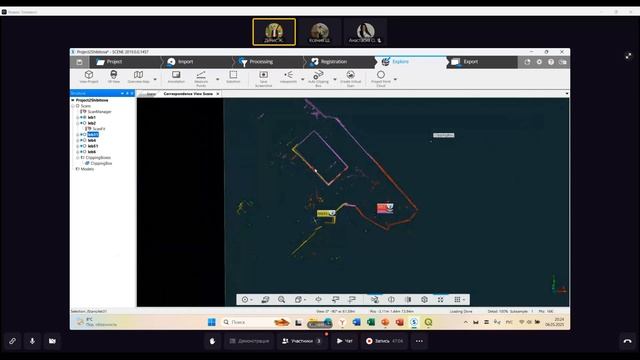Open the View Project tool

89,77
